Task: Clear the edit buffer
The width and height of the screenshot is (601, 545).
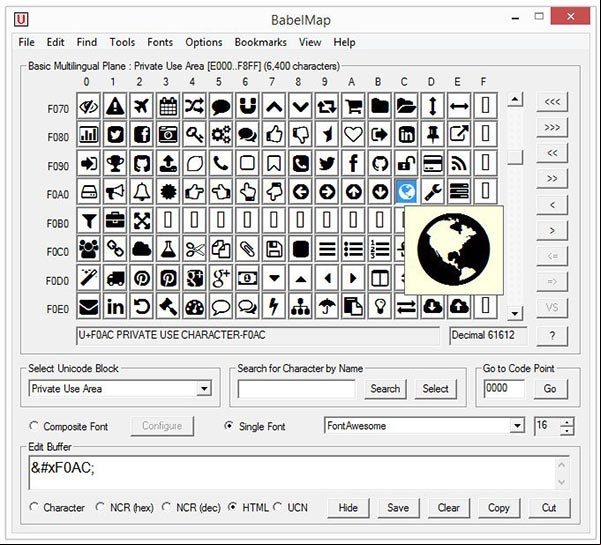Action: pos(448,508)
